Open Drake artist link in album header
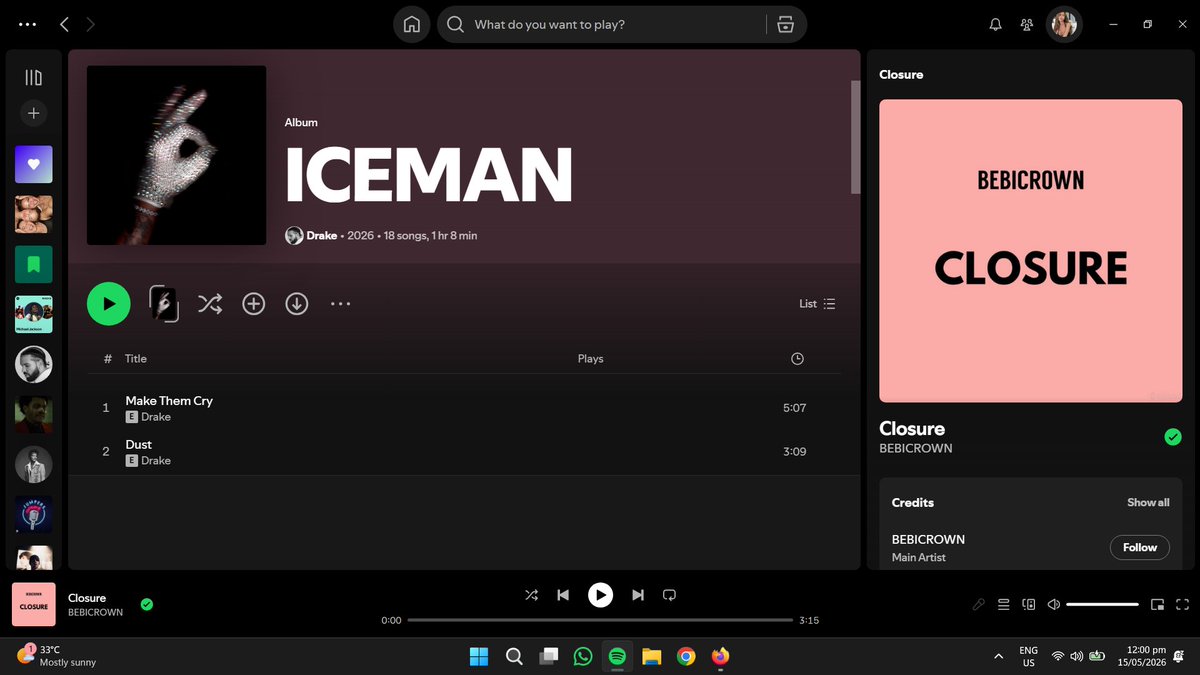Image resolution: width=1200 pixels, height=675 pixels. (322, 236)
